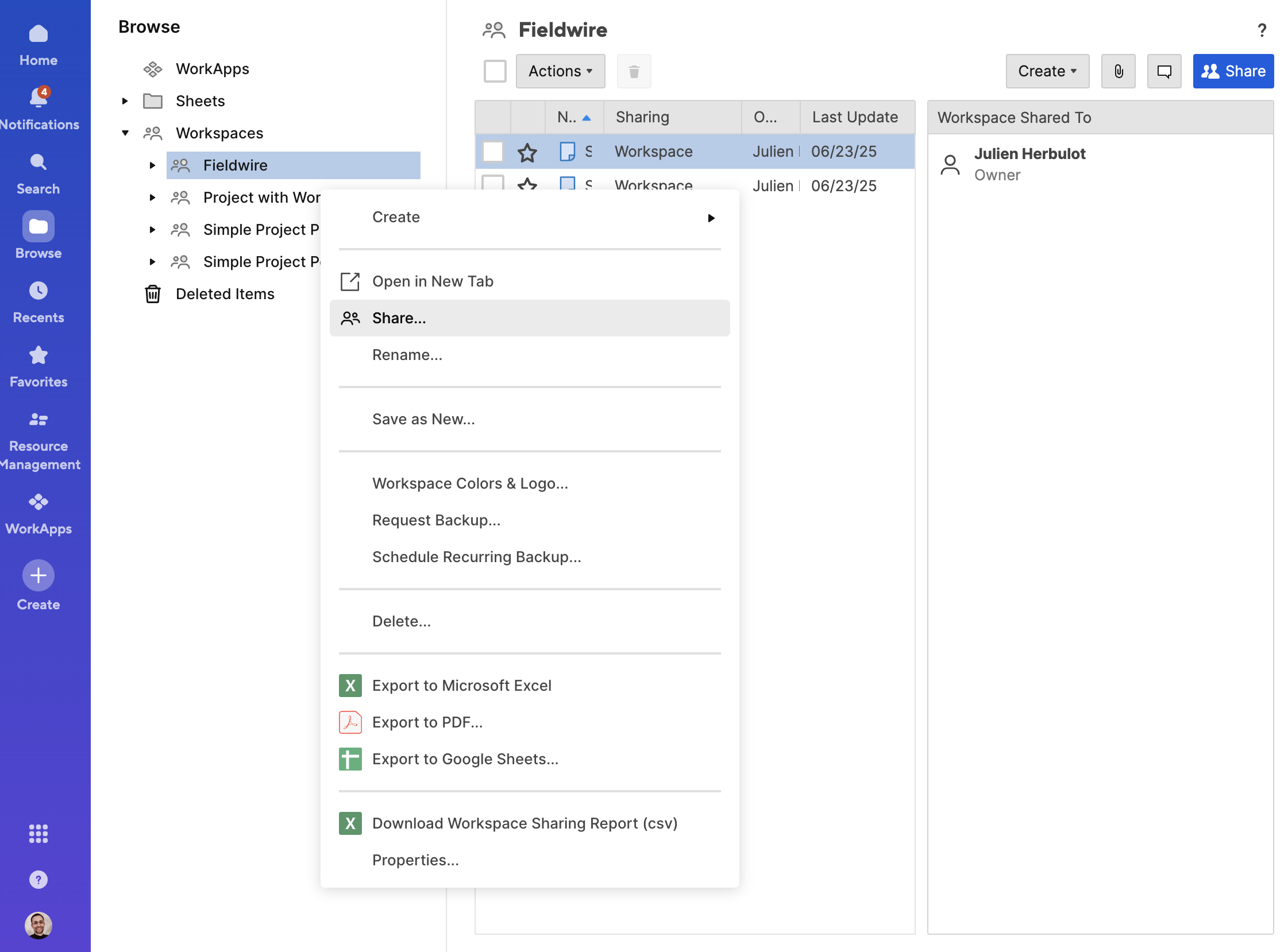1288x952 pixels.
Task: Check the select-all checkbox beside Actions
Action: click(495, 71)
